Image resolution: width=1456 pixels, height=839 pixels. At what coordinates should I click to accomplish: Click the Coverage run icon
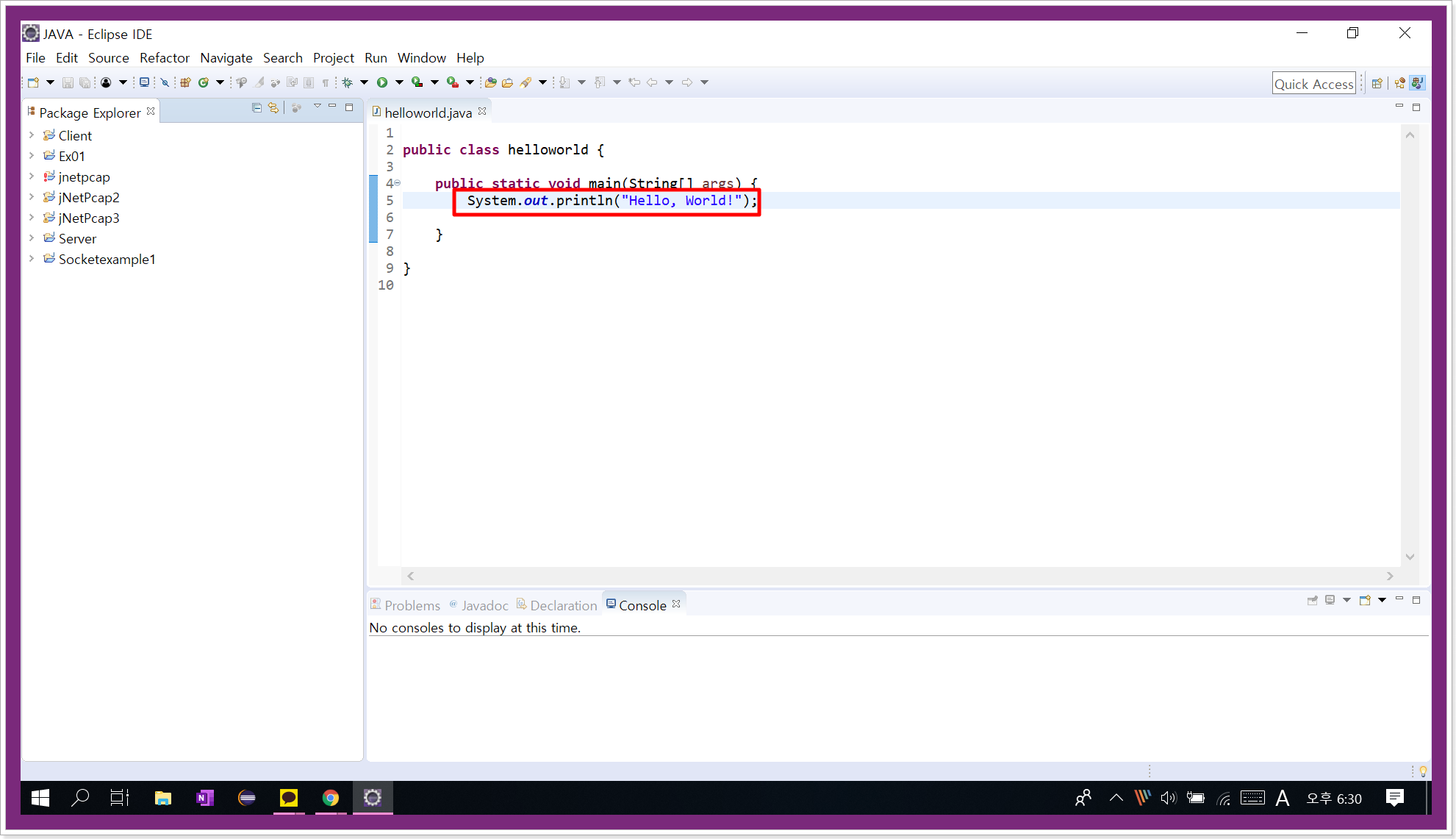coord(417,82)
